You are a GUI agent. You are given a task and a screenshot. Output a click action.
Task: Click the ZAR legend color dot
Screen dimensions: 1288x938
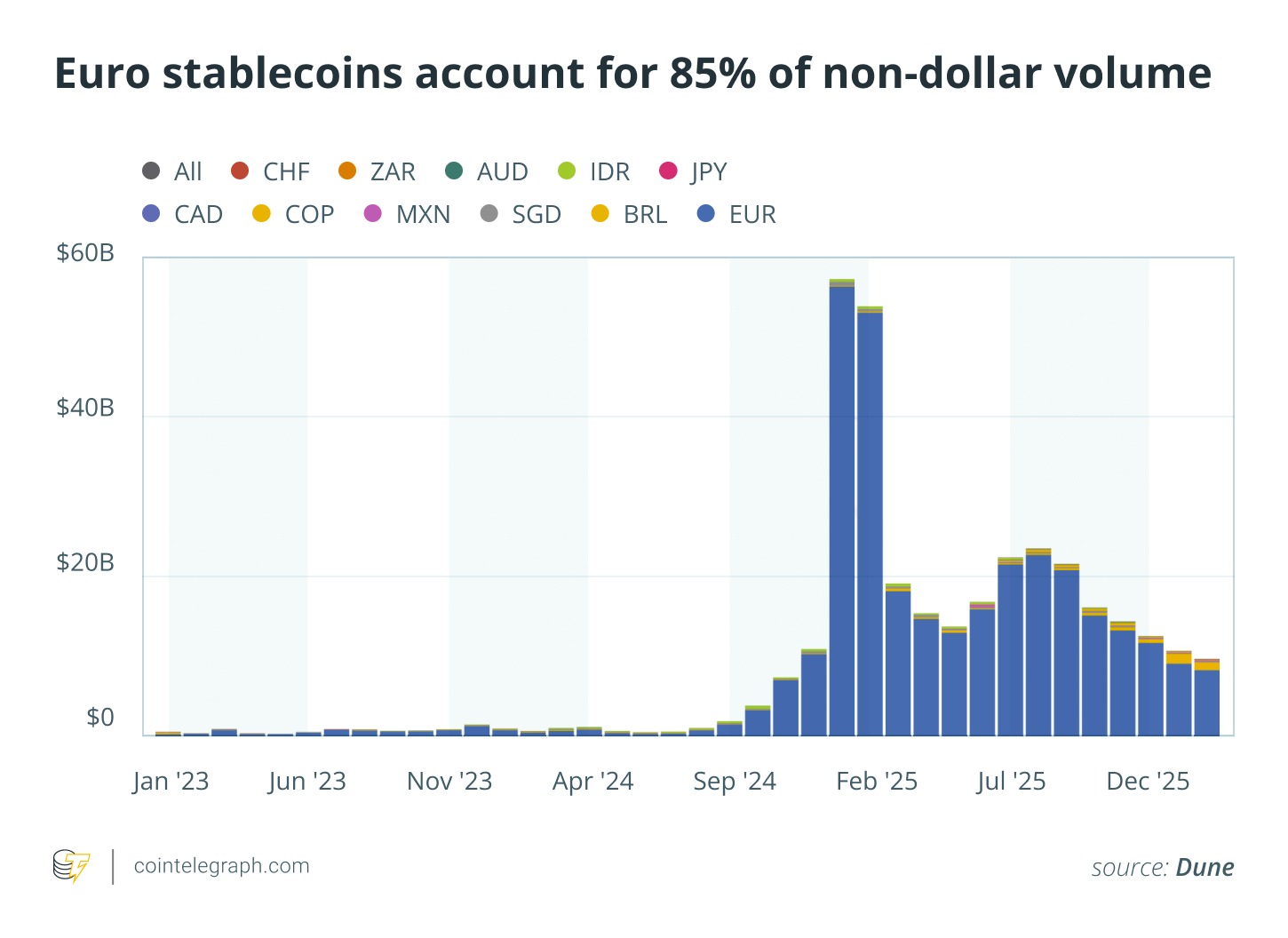point(347,171)
